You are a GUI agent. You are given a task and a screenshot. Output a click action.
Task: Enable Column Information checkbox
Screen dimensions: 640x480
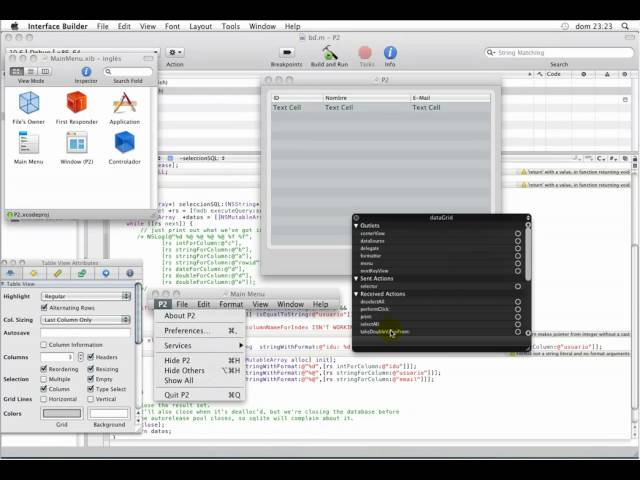[x=44, y=344]
